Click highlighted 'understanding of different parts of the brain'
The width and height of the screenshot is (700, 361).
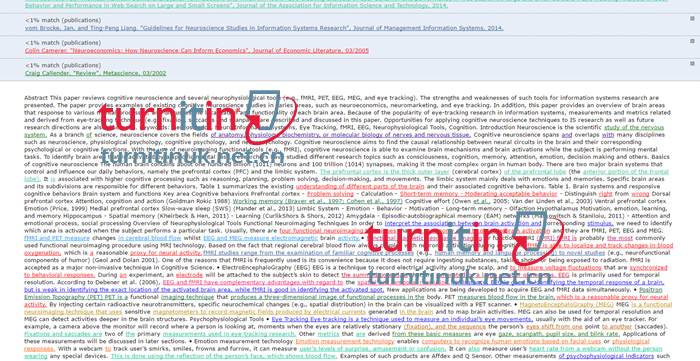click(360, 187)
